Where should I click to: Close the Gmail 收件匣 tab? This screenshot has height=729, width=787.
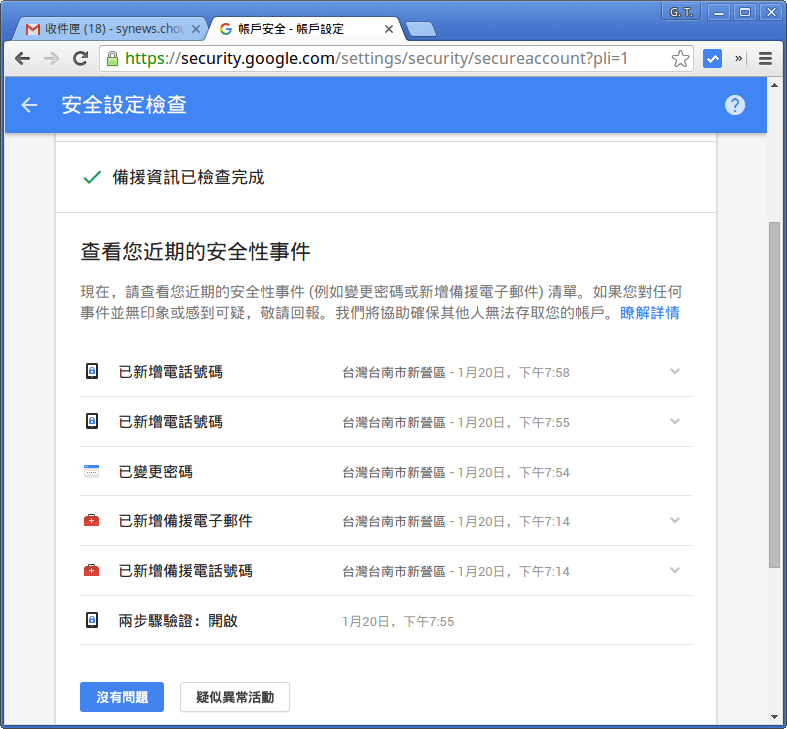(x=196, y=29)
